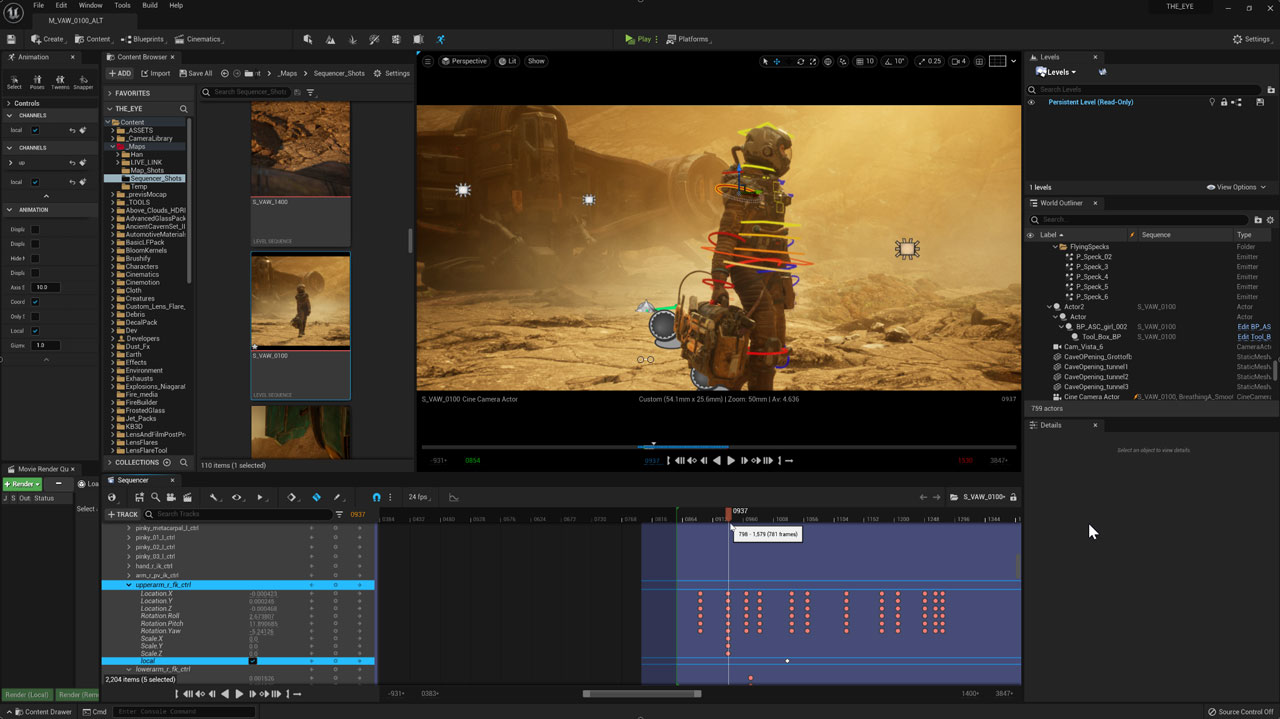Toggle sequencer snapping magnet icon
The width and height of the screenshot is (1280, 719).
[376, 497]
